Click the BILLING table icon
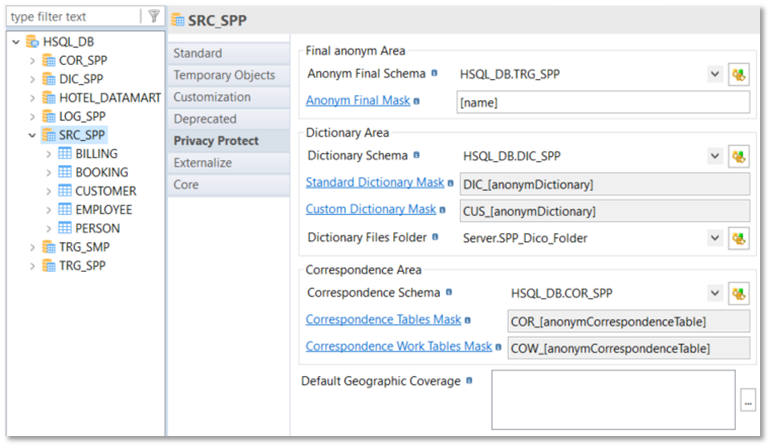This screenshot has width=771, height=447. pyautogui.click(x=64, y=153)
